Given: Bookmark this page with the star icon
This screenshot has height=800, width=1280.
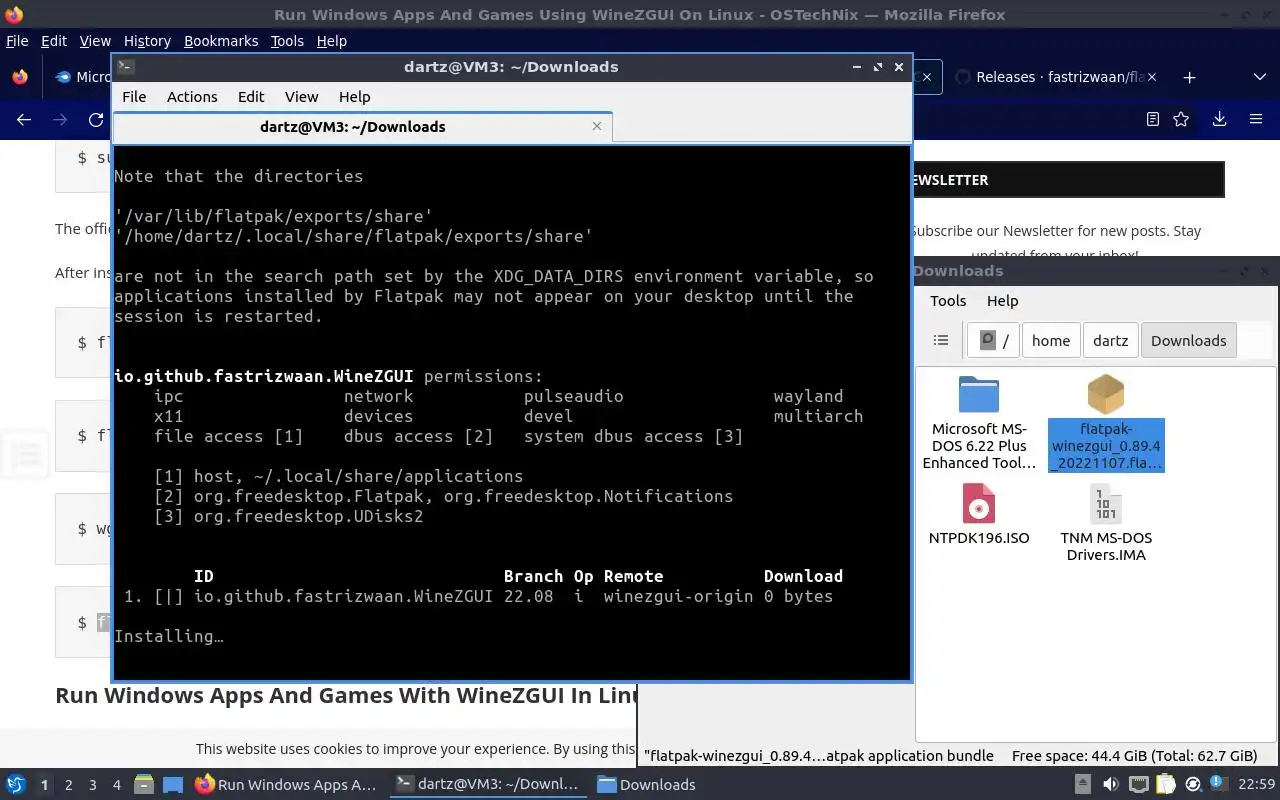Looking at the screenshot, I should 1181,119.
